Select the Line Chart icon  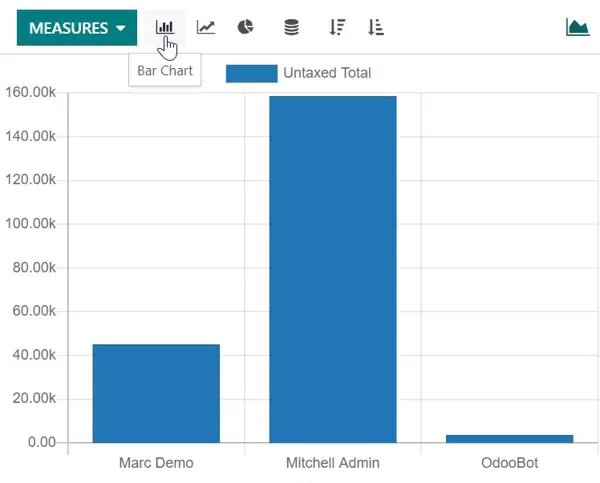pyautogui.click(x=206, y=27)
